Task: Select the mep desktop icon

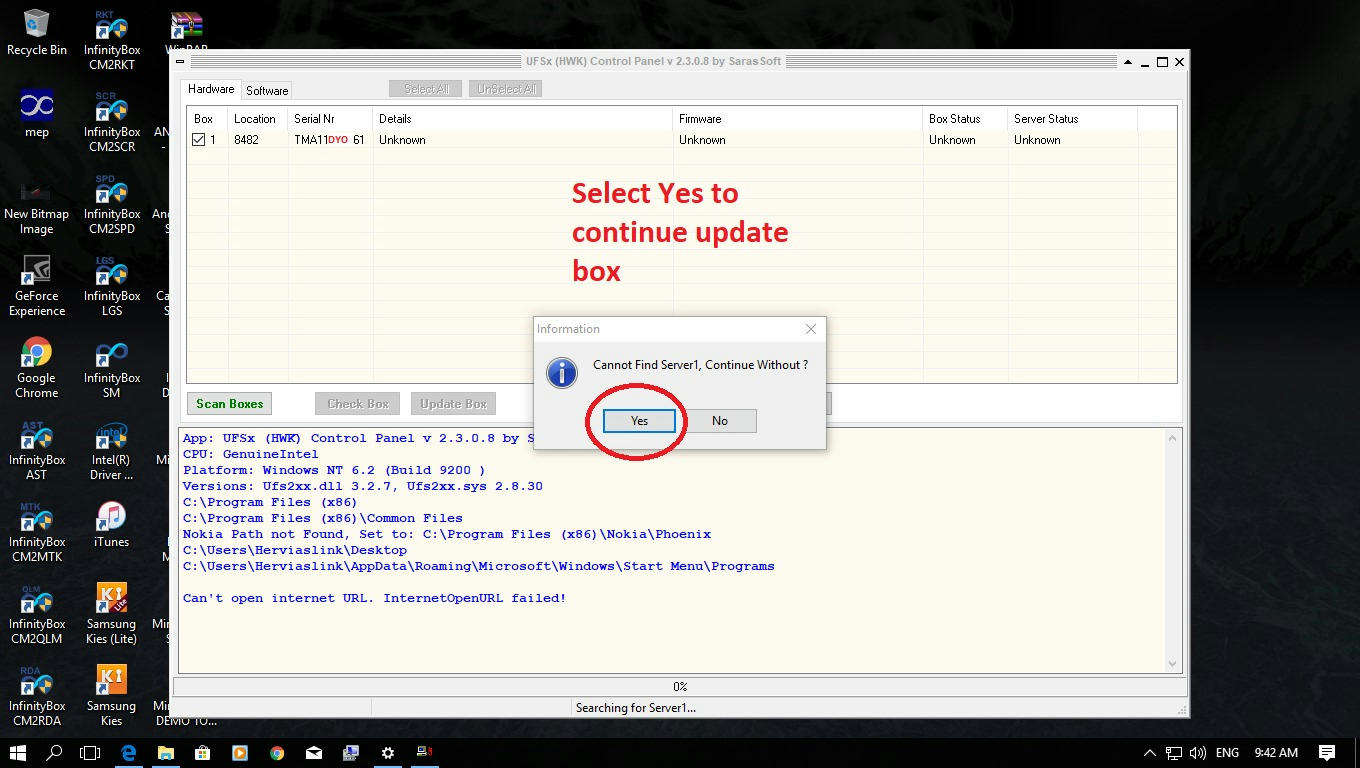Action: pos(37,114)
